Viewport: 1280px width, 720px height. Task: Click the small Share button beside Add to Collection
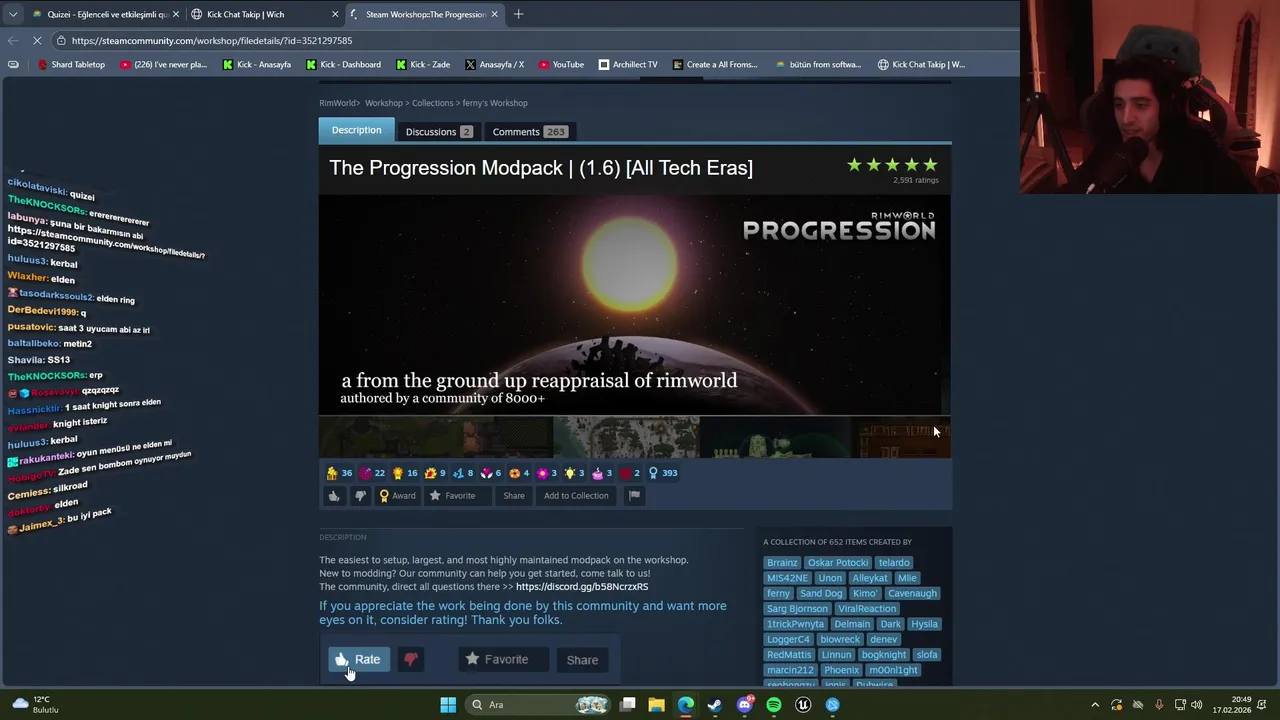[x=514, y=496]
